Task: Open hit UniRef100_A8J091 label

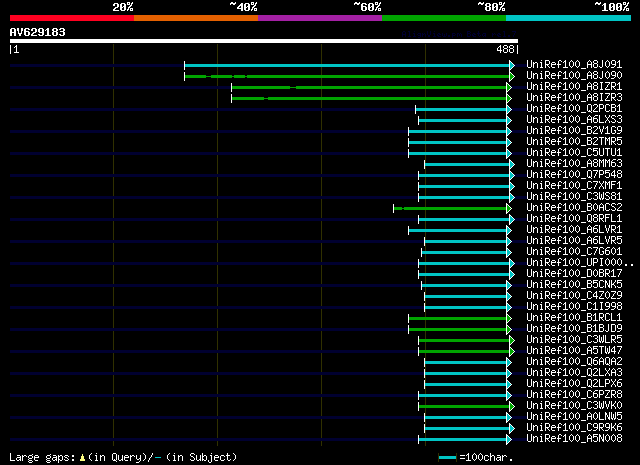Action: pyautogui.click(x=574, y=64)
